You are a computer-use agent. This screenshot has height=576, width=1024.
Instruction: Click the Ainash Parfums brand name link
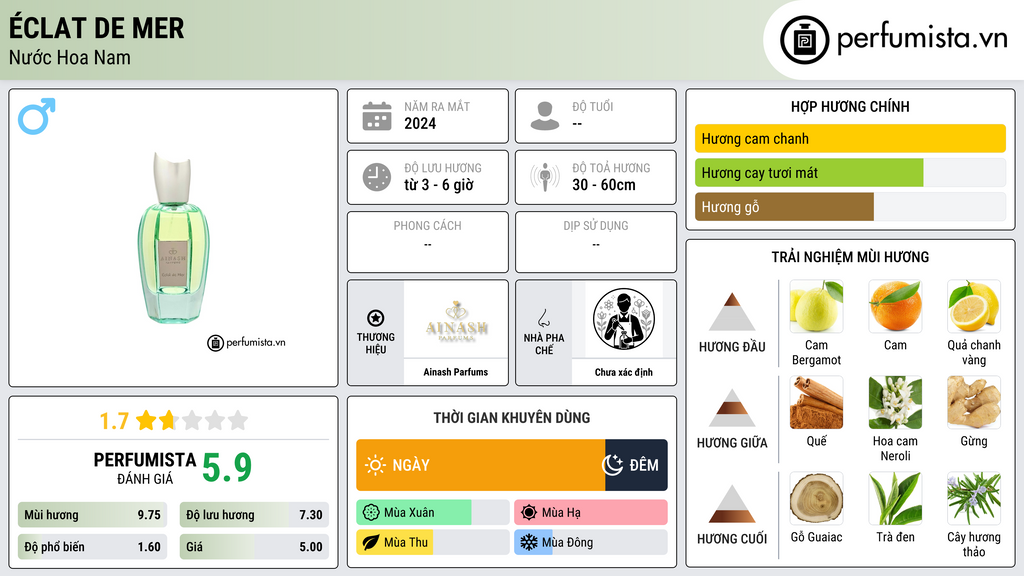click(x=456, y=372)
